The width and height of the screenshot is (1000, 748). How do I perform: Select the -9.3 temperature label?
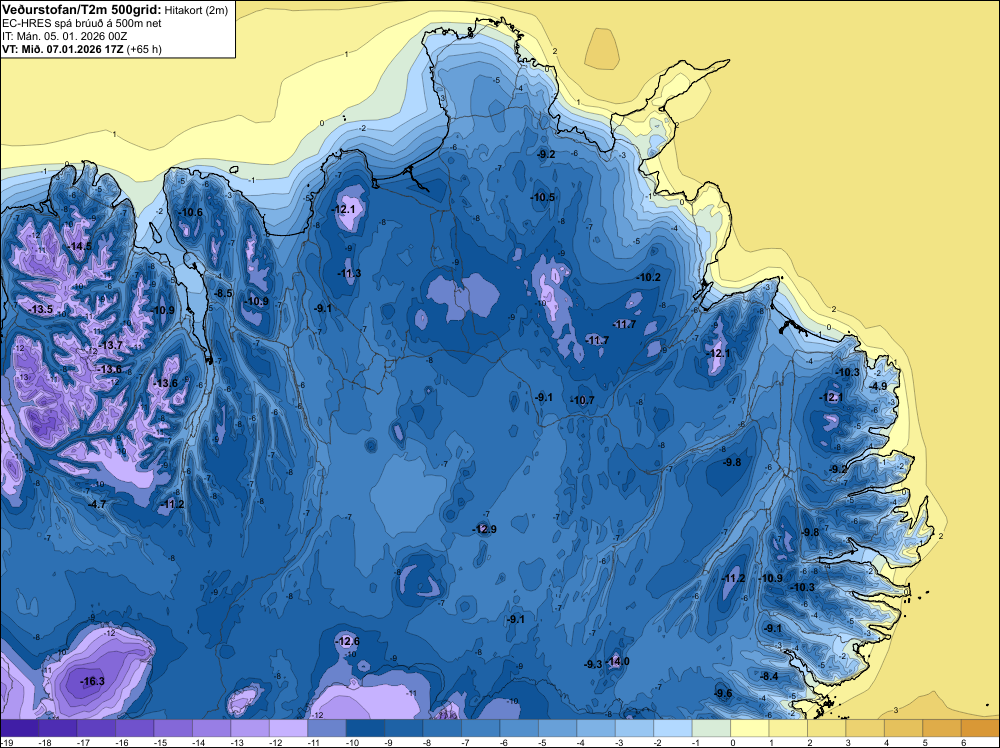pos(593,664)
